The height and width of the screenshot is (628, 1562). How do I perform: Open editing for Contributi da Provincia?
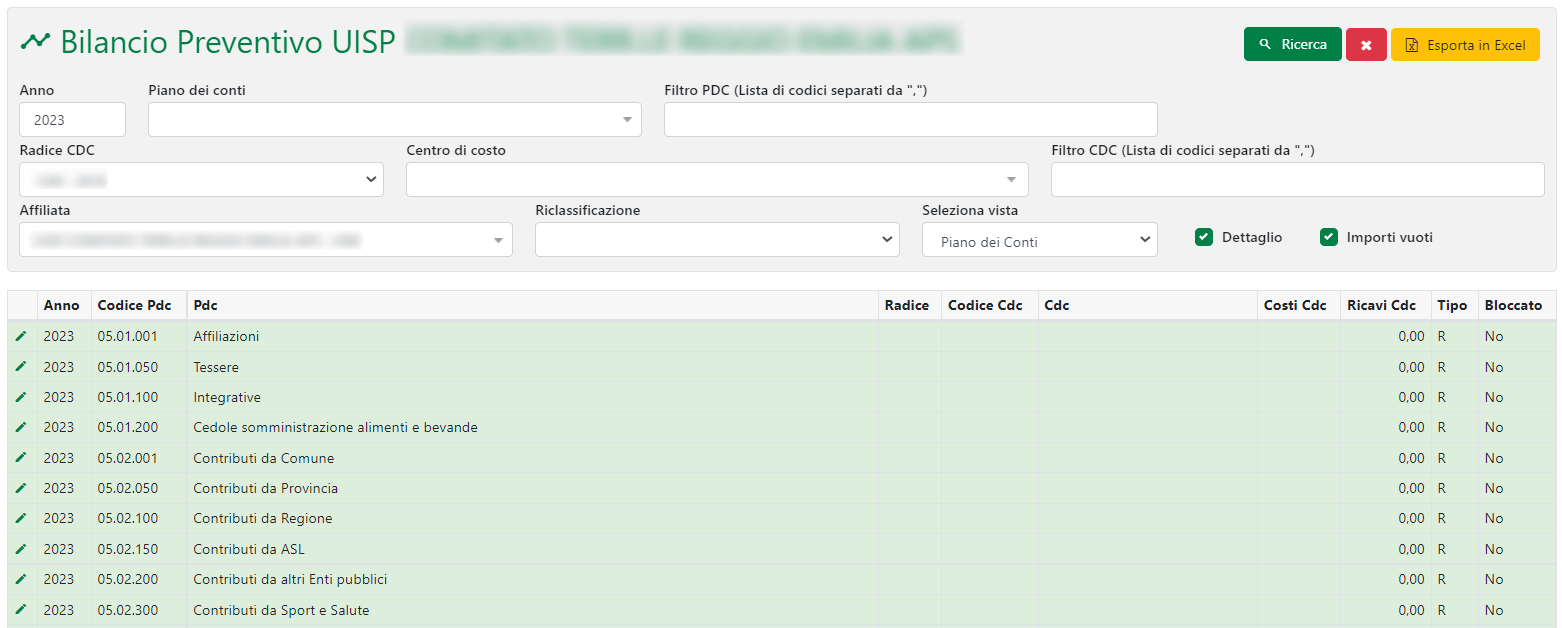[x=21, y=488]
